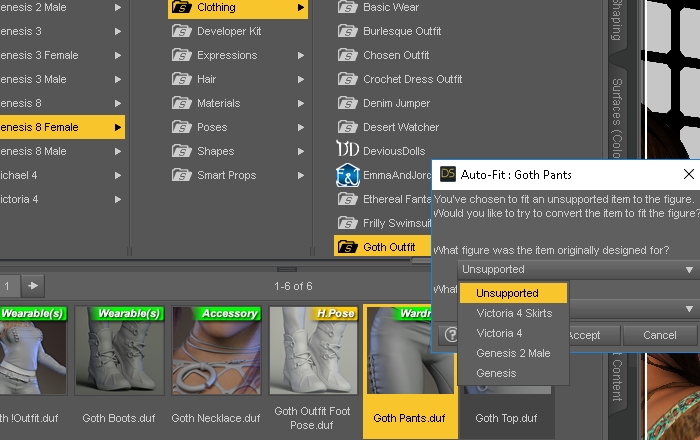700x440 pixels.
Task: Close the Auto-Fit Goth Pants dialog
Action: point(689,174)
